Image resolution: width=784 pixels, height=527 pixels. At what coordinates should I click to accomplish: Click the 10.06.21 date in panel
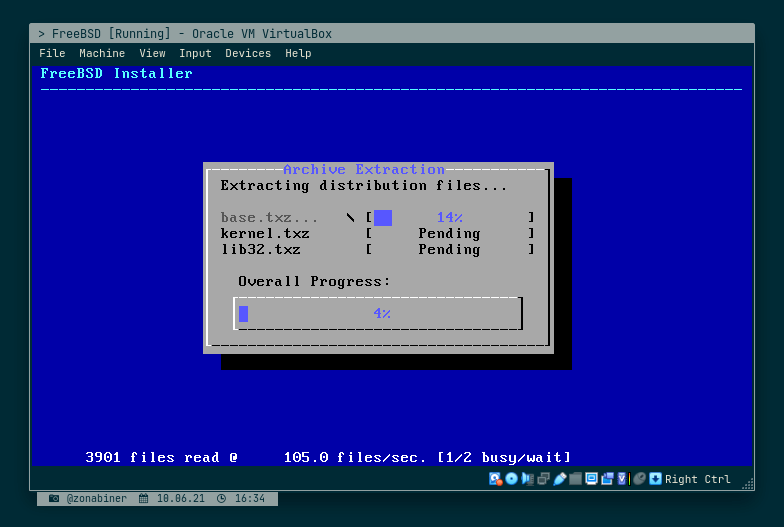click(180, 498)
